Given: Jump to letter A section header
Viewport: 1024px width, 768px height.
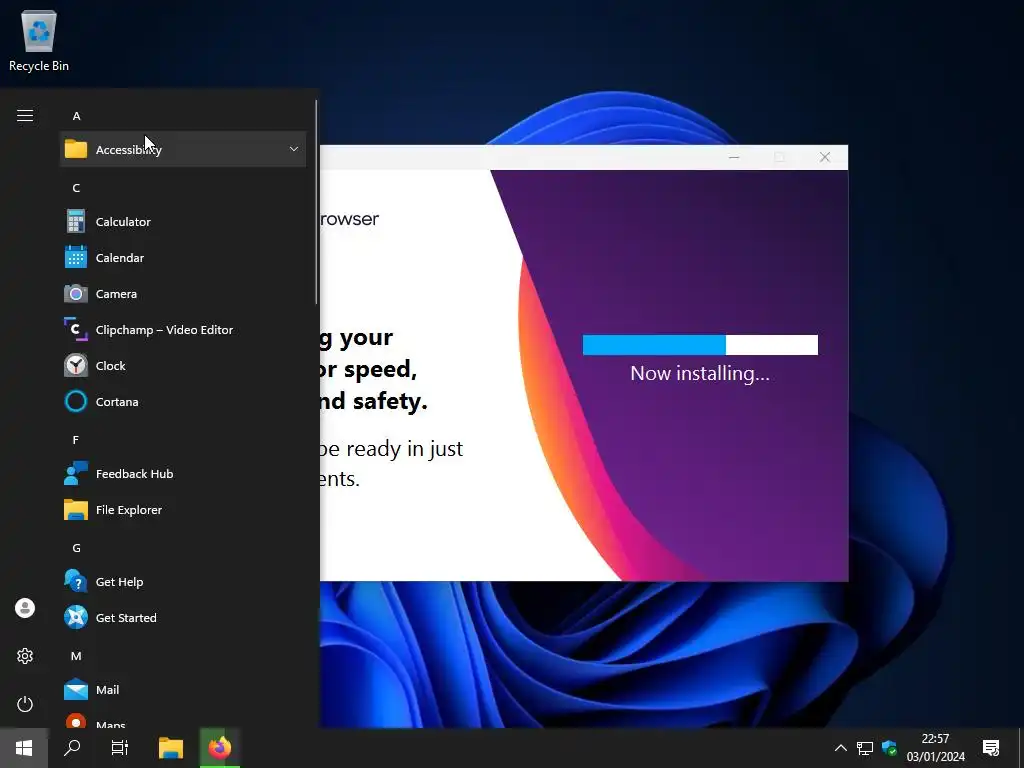Looking at the screenshot, I should point(76,116).
